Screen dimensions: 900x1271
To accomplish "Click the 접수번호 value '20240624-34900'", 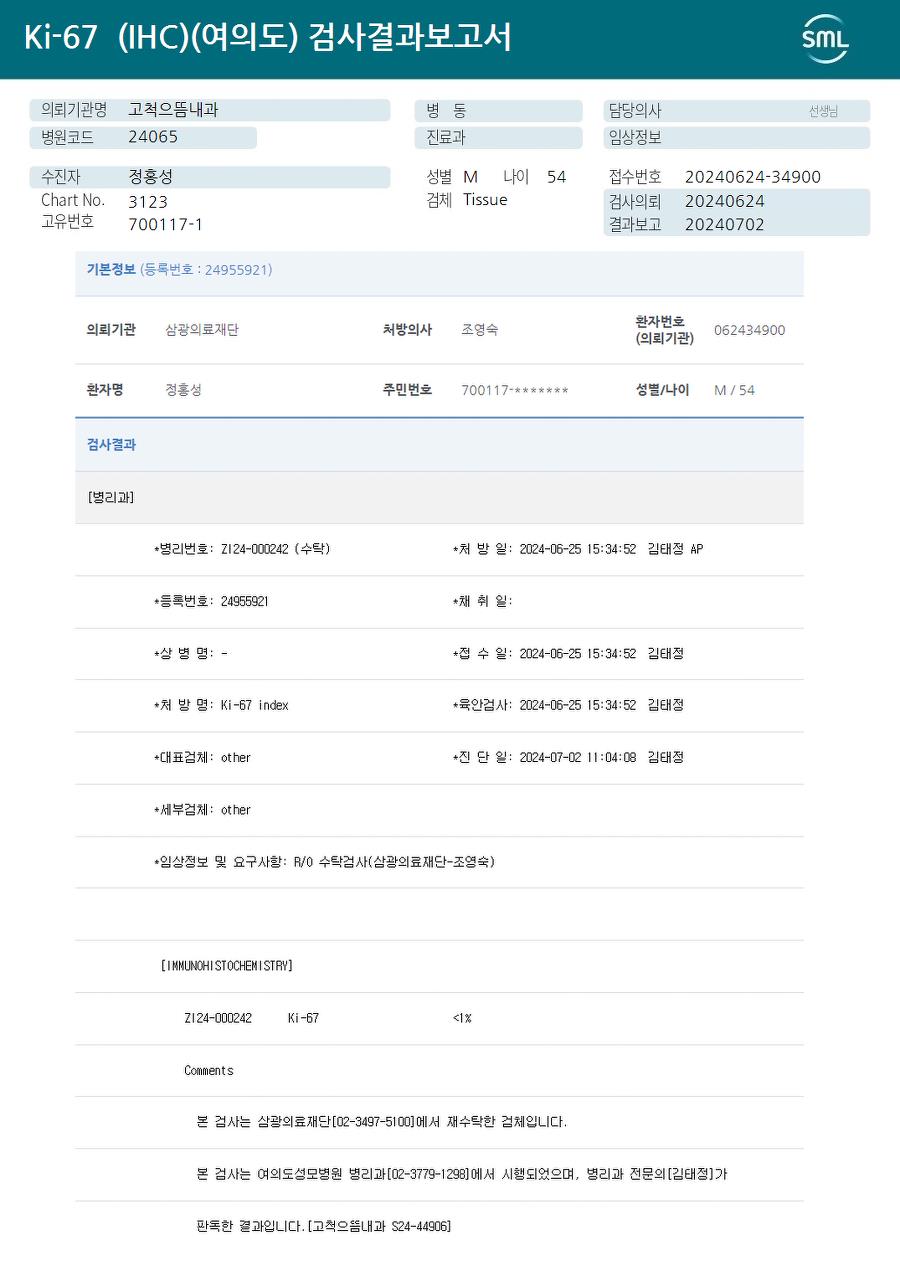I will coord(752,177).
